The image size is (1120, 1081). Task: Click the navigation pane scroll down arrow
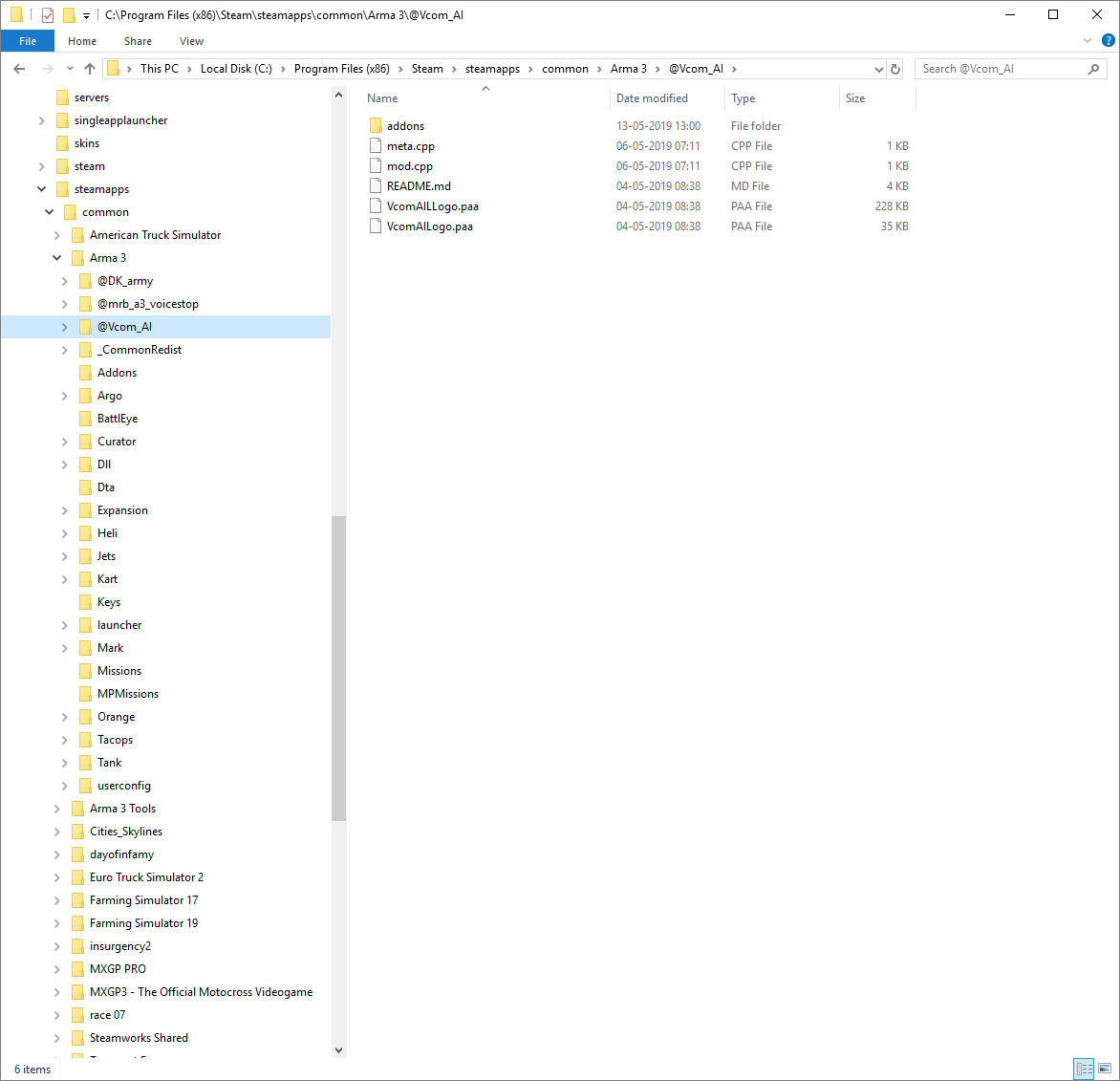(338, 1050)
